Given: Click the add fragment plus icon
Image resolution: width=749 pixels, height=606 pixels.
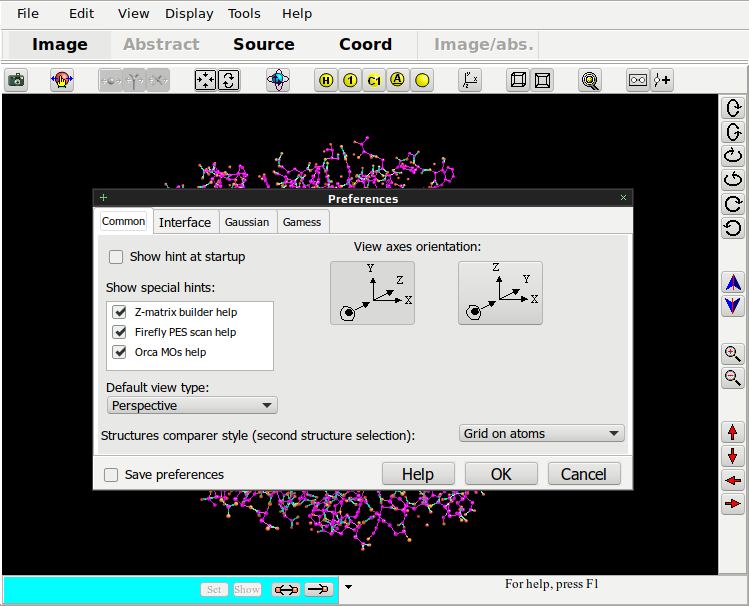Looking at the screenshot, I should click(x=662, y=80).
